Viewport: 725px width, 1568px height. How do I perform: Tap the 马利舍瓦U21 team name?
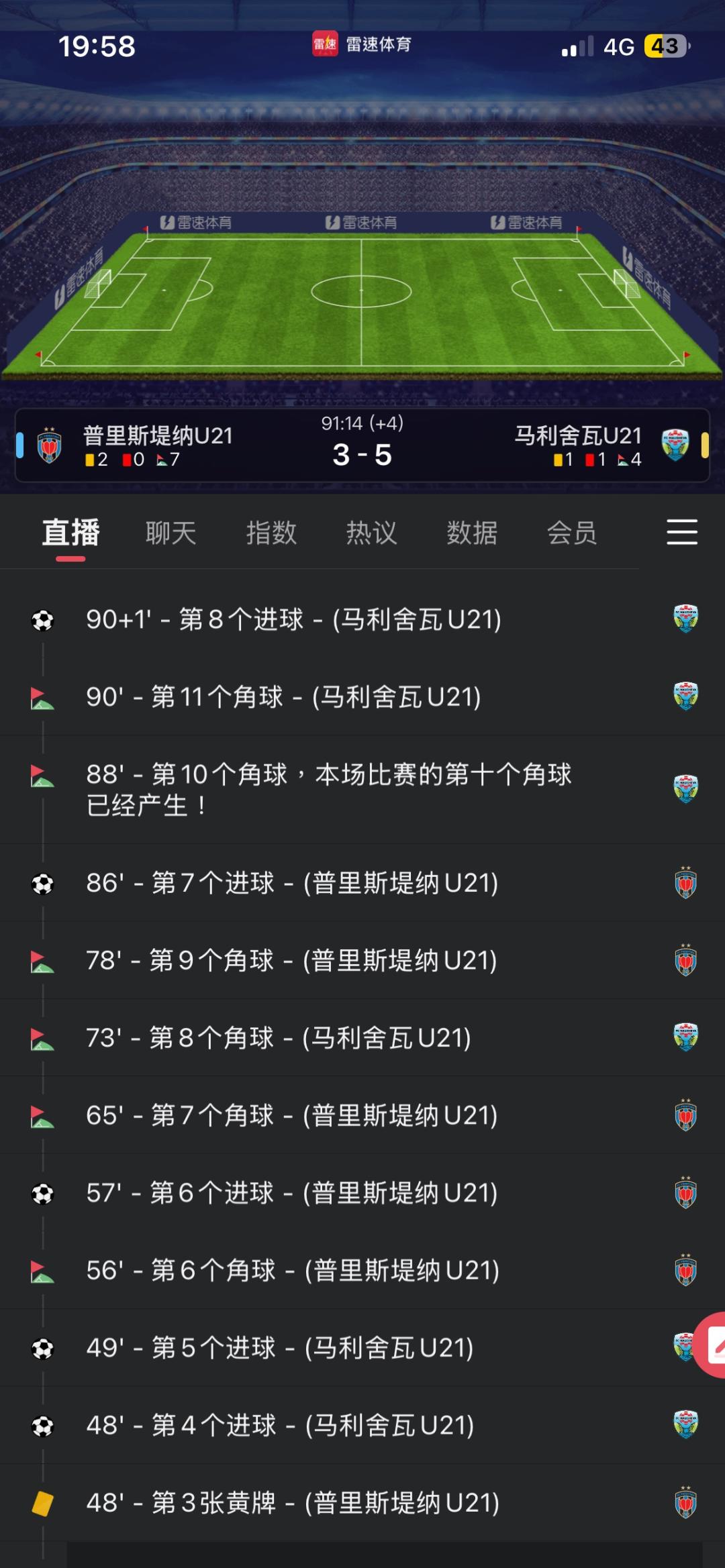pos(578,435)
